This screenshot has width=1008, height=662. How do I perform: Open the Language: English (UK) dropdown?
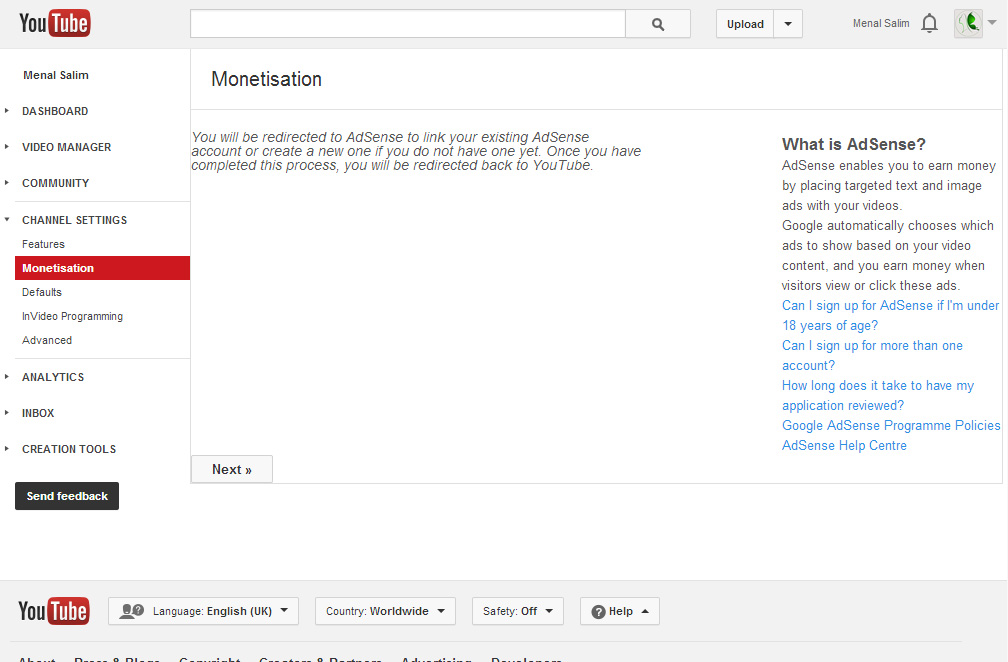[203, 611]
